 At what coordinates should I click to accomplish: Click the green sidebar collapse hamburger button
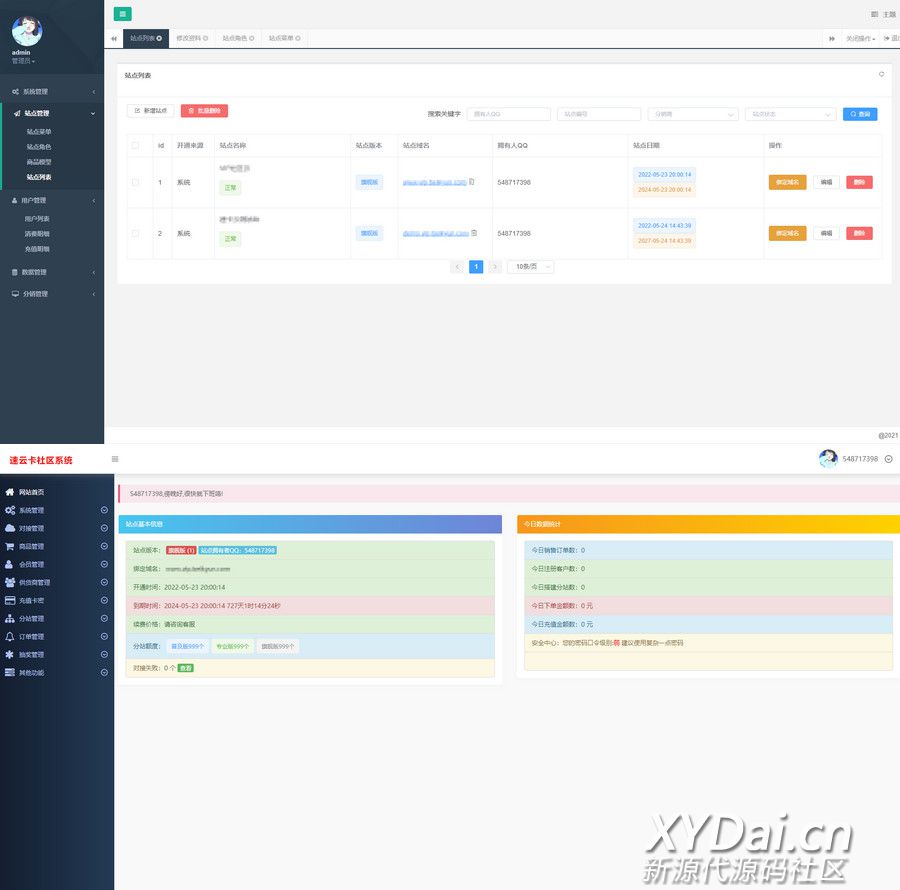pos(122,14)
